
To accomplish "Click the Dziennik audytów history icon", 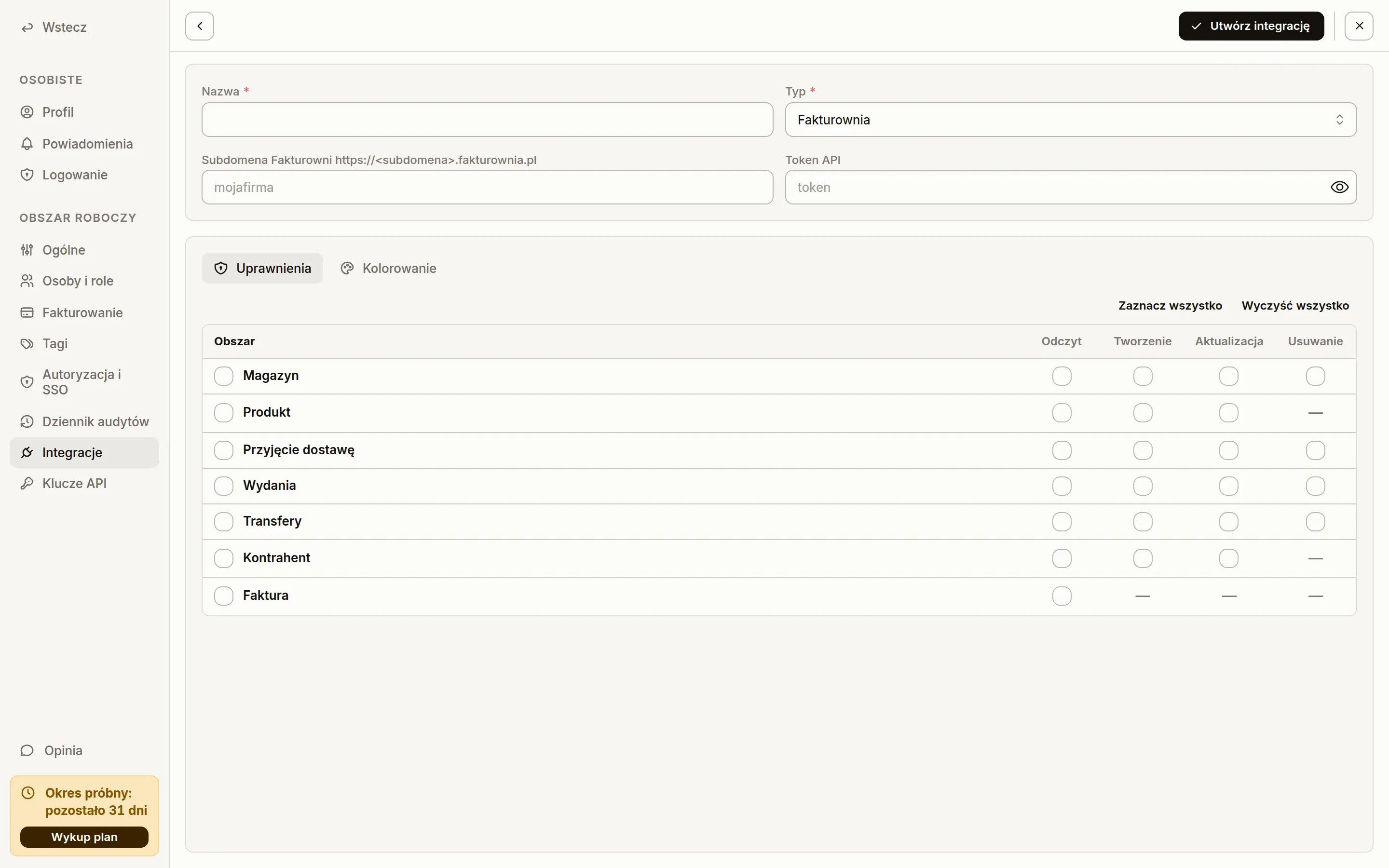I will point(27,421).
